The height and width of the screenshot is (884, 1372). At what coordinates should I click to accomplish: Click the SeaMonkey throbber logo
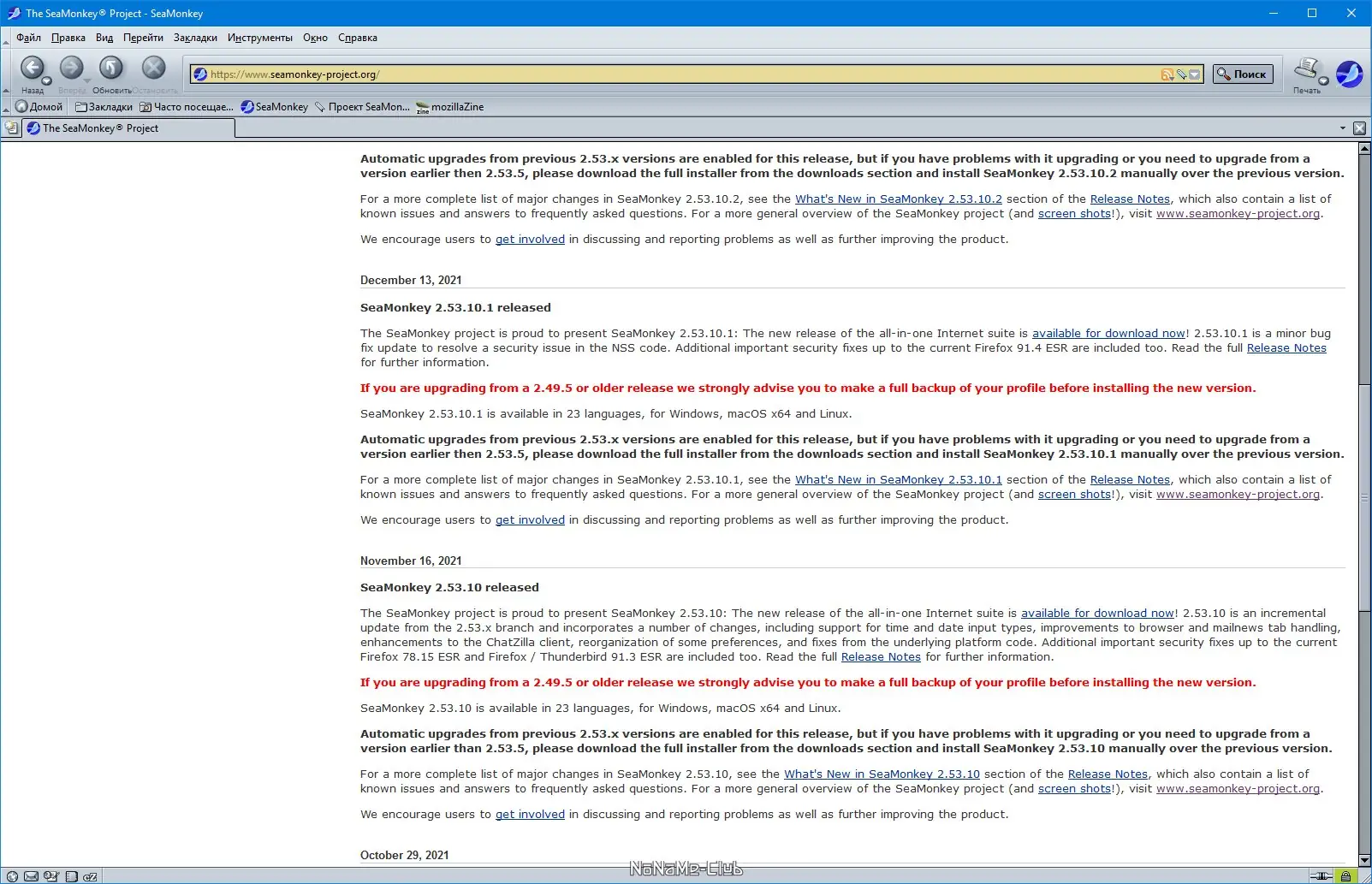pos(1349,74)
